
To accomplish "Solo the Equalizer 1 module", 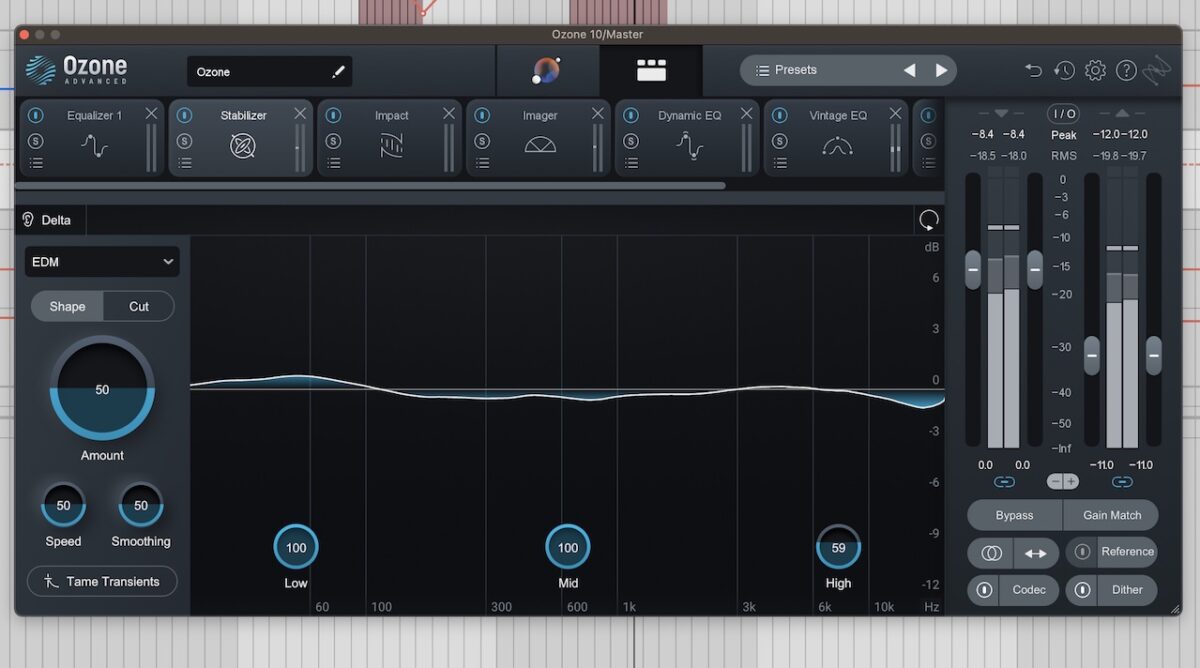I will click(x=36, y=140).
